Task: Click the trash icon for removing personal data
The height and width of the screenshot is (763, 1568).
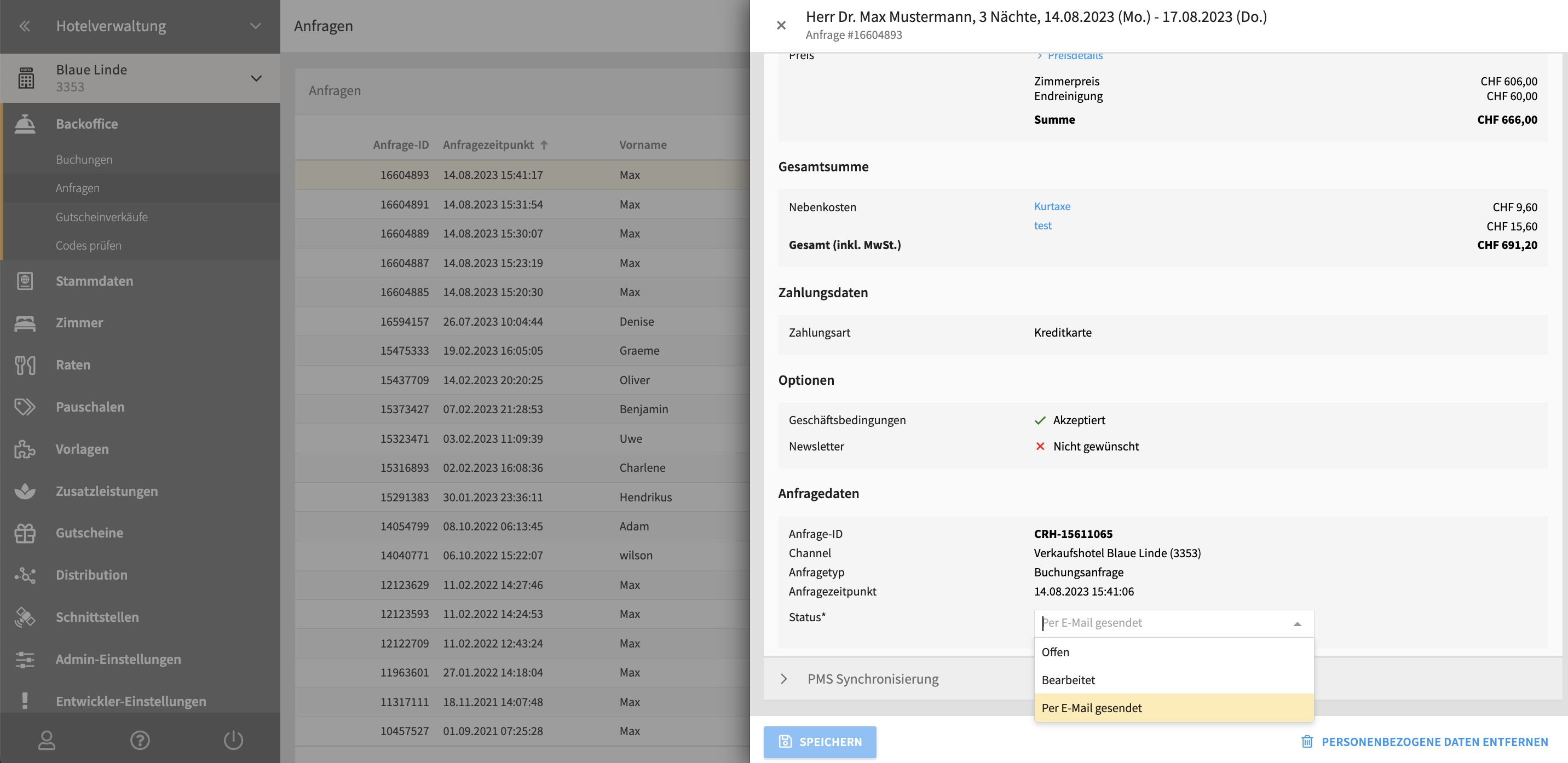Action: click(1307, 742)
